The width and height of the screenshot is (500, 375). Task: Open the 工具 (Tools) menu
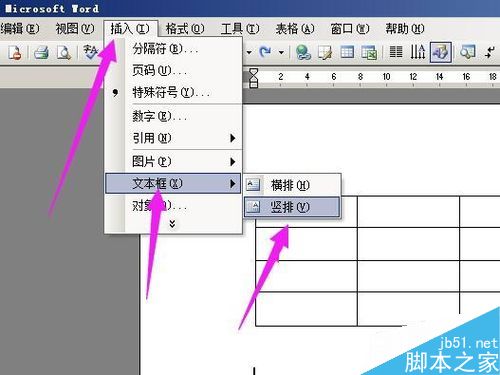240,29
